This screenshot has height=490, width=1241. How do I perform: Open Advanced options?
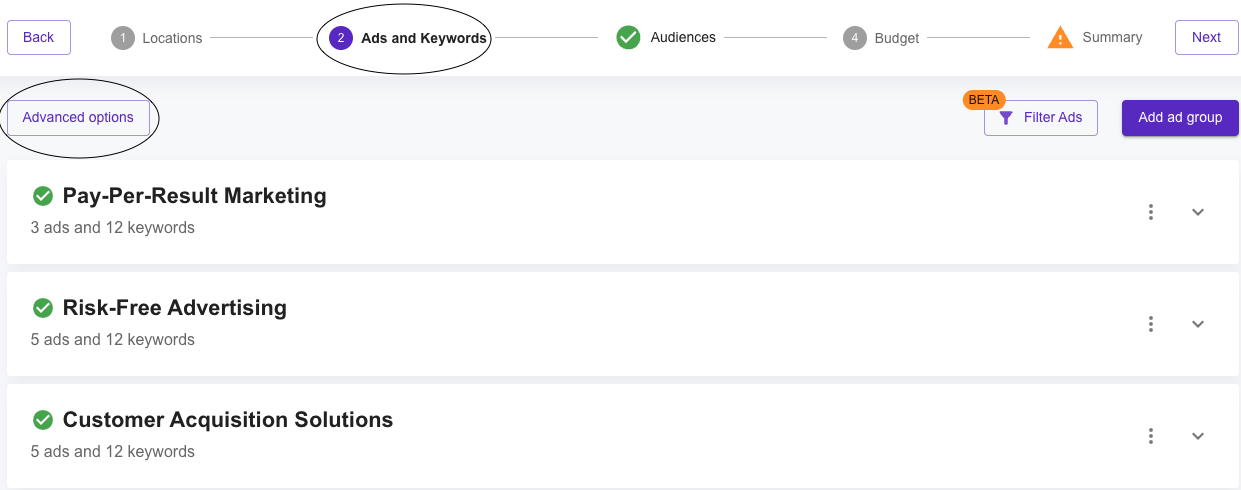click(78, 118)
